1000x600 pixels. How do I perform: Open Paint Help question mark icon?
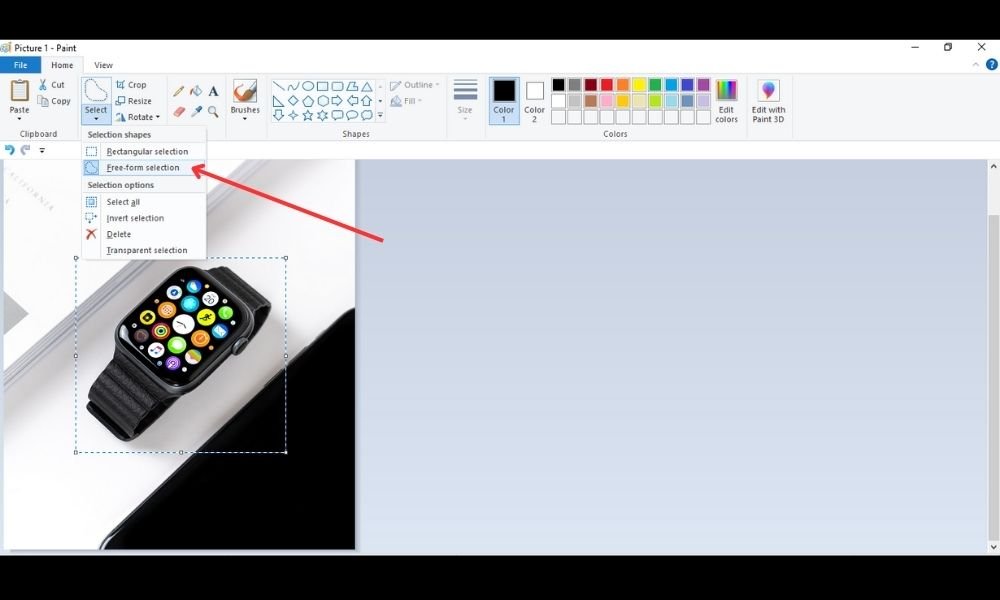click(992, 64)
